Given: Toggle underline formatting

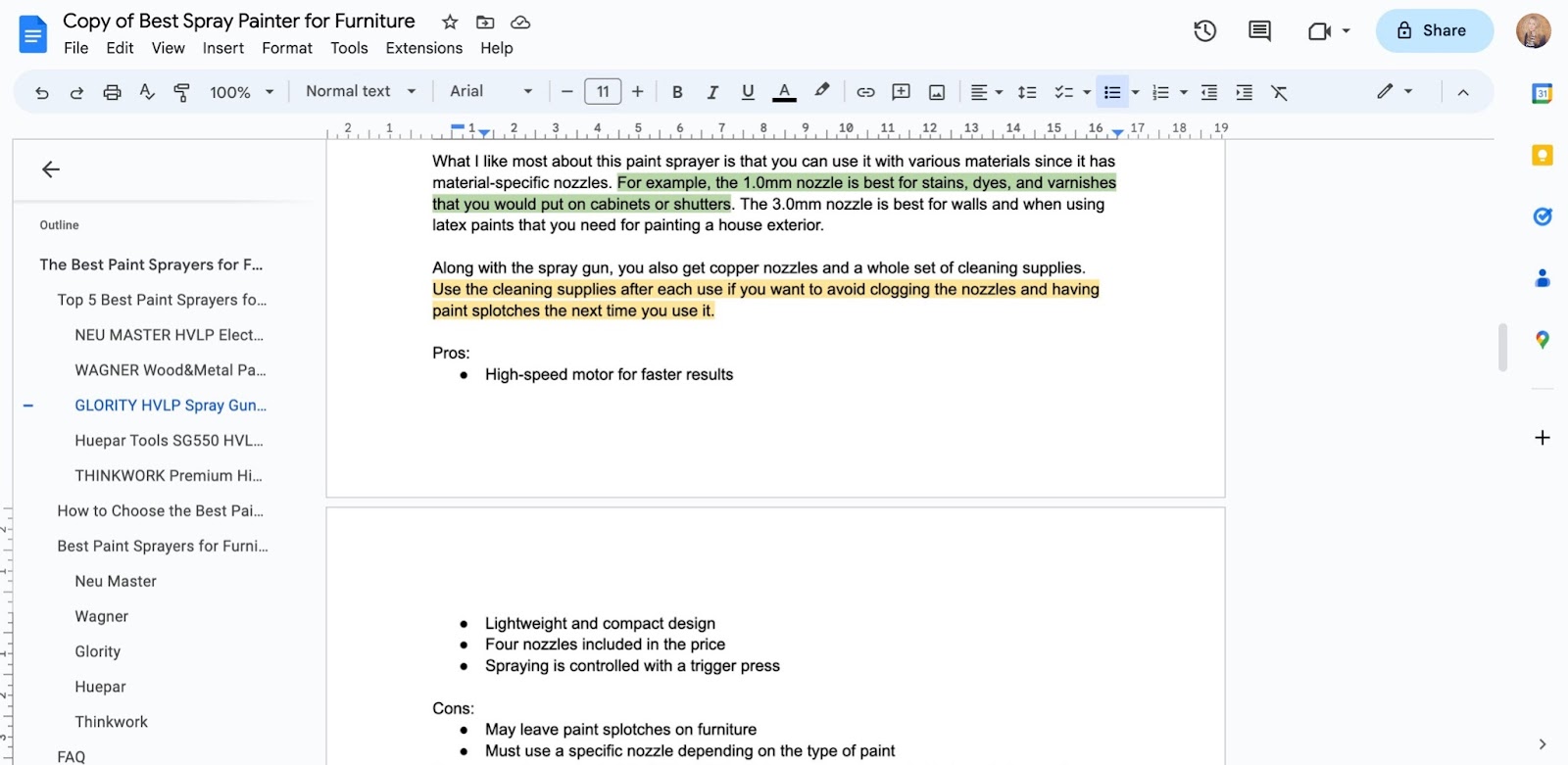Looking at the screenshot, I should (748, 92).
